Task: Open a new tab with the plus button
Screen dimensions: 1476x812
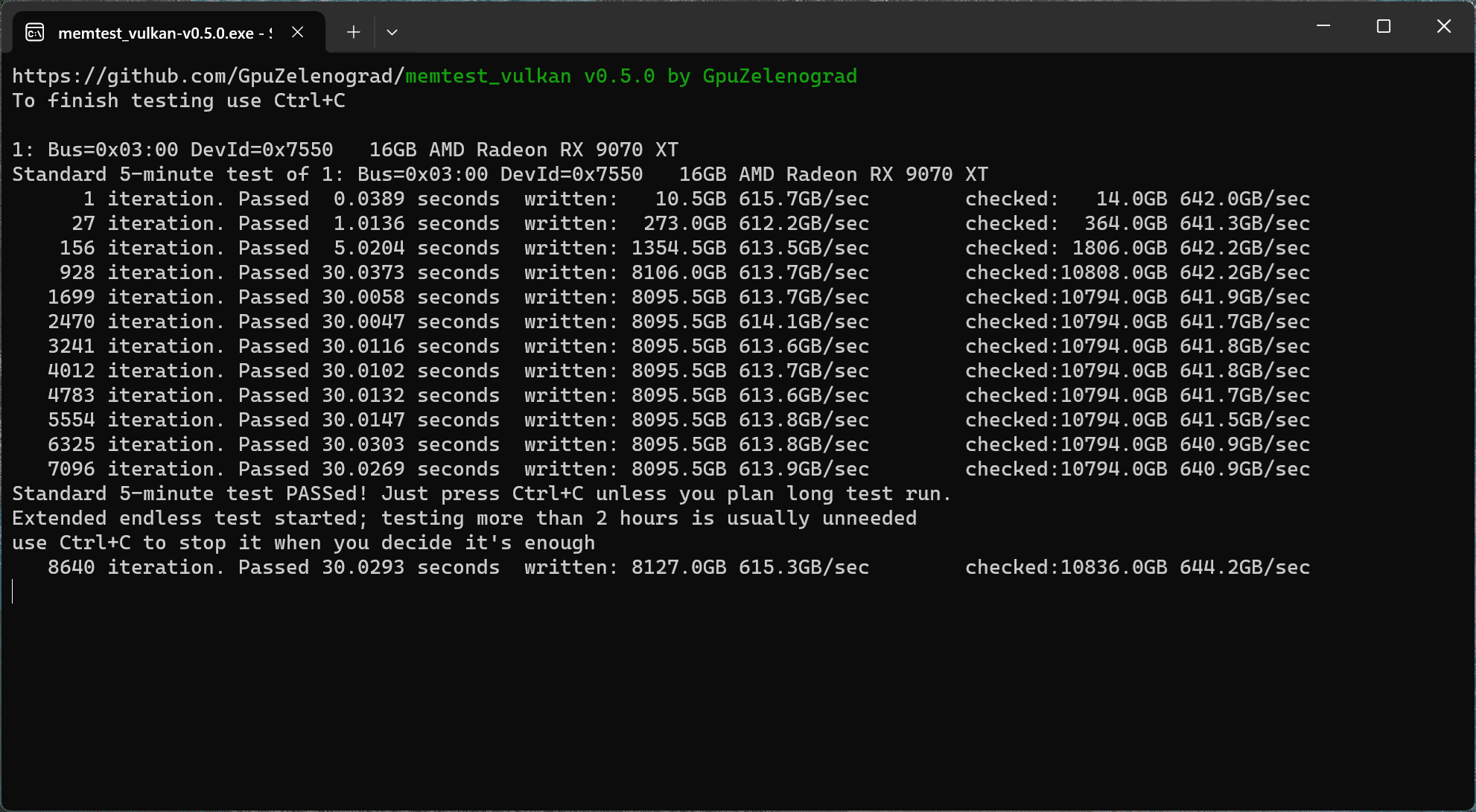Action: click(x=354, y=32)
